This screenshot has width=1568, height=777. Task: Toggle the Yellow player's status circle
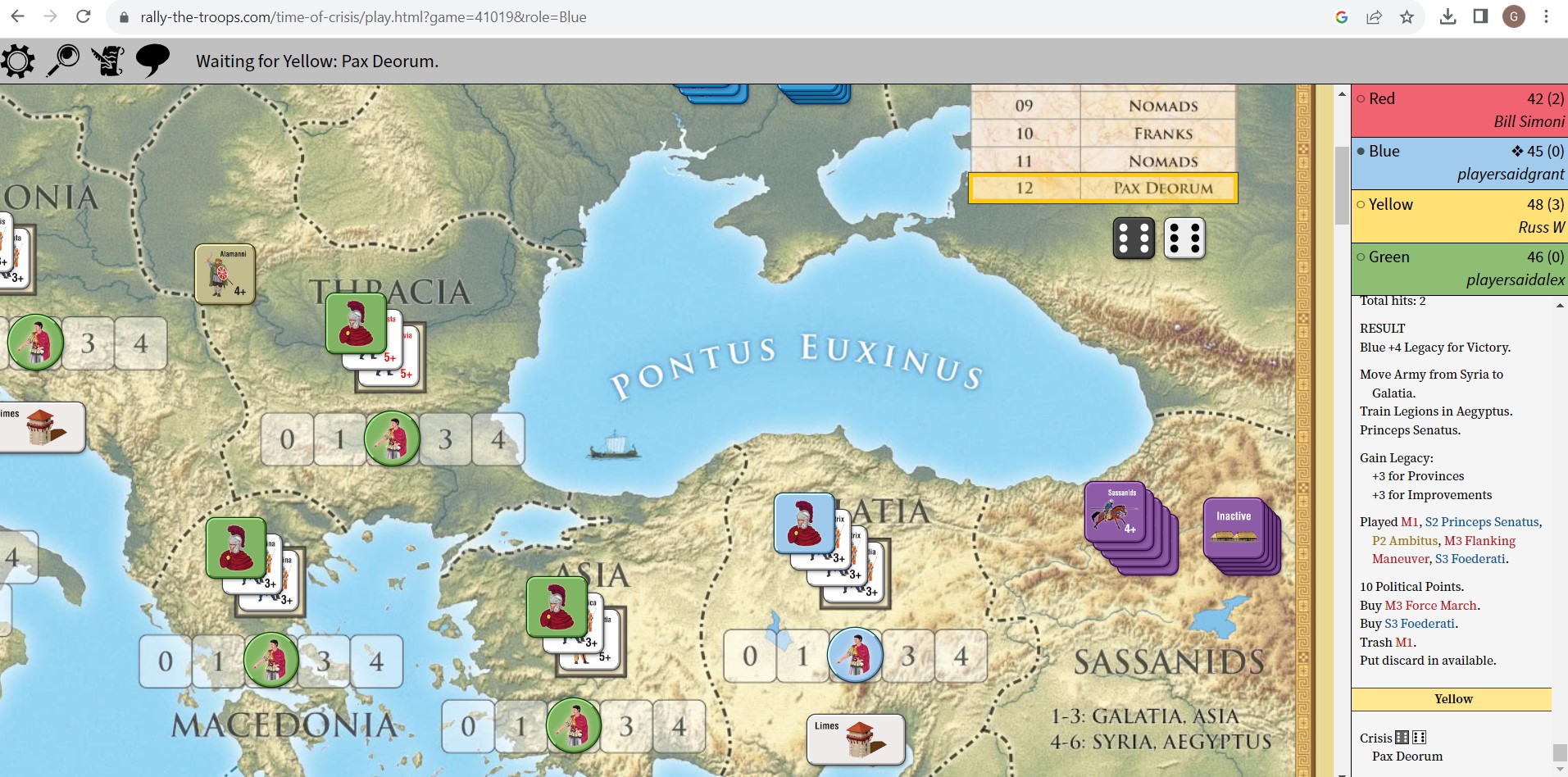coord(1361,204)
